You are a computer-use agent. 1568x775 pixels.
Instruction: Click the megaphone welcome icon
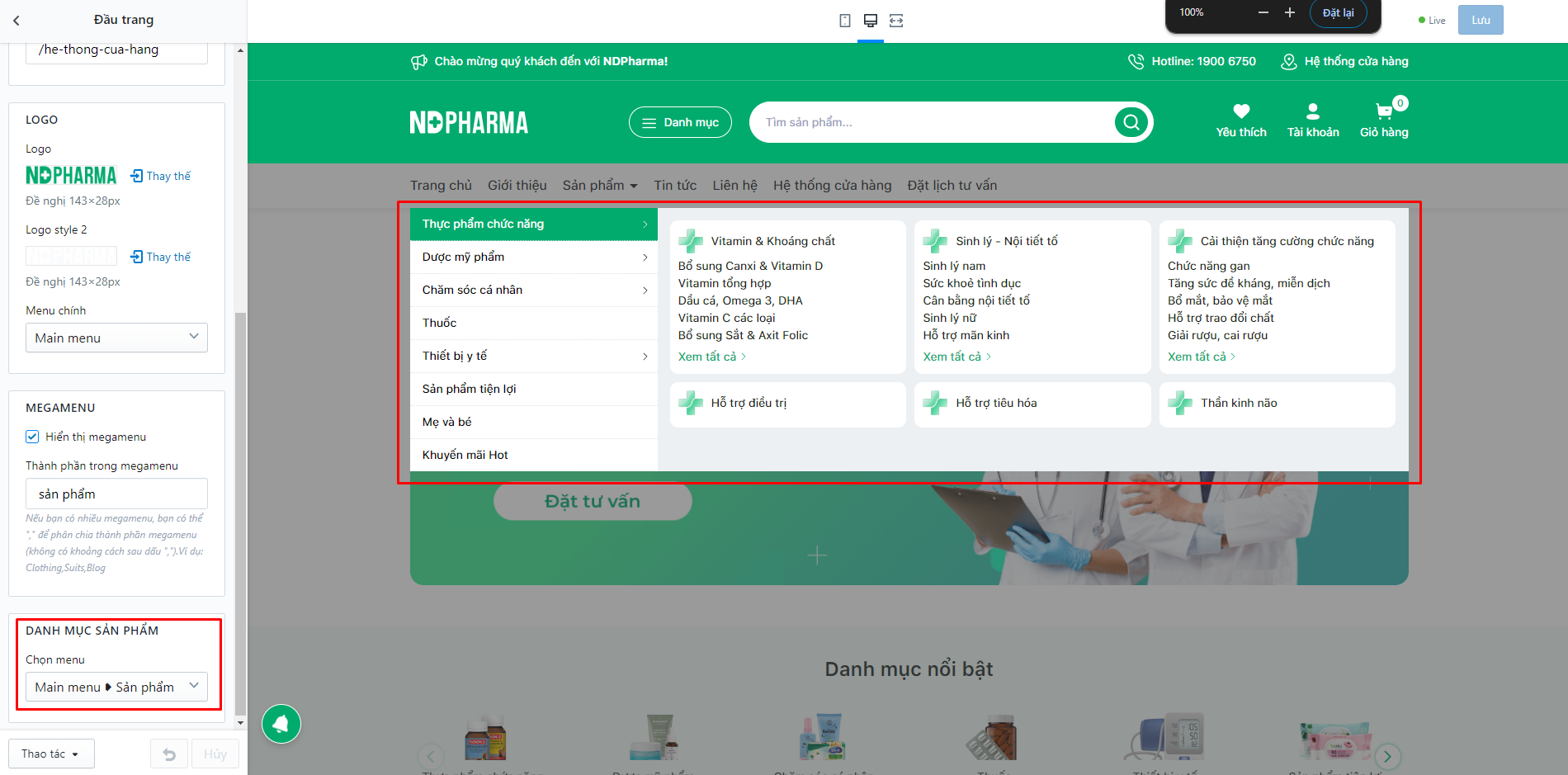tap(419, 62)
